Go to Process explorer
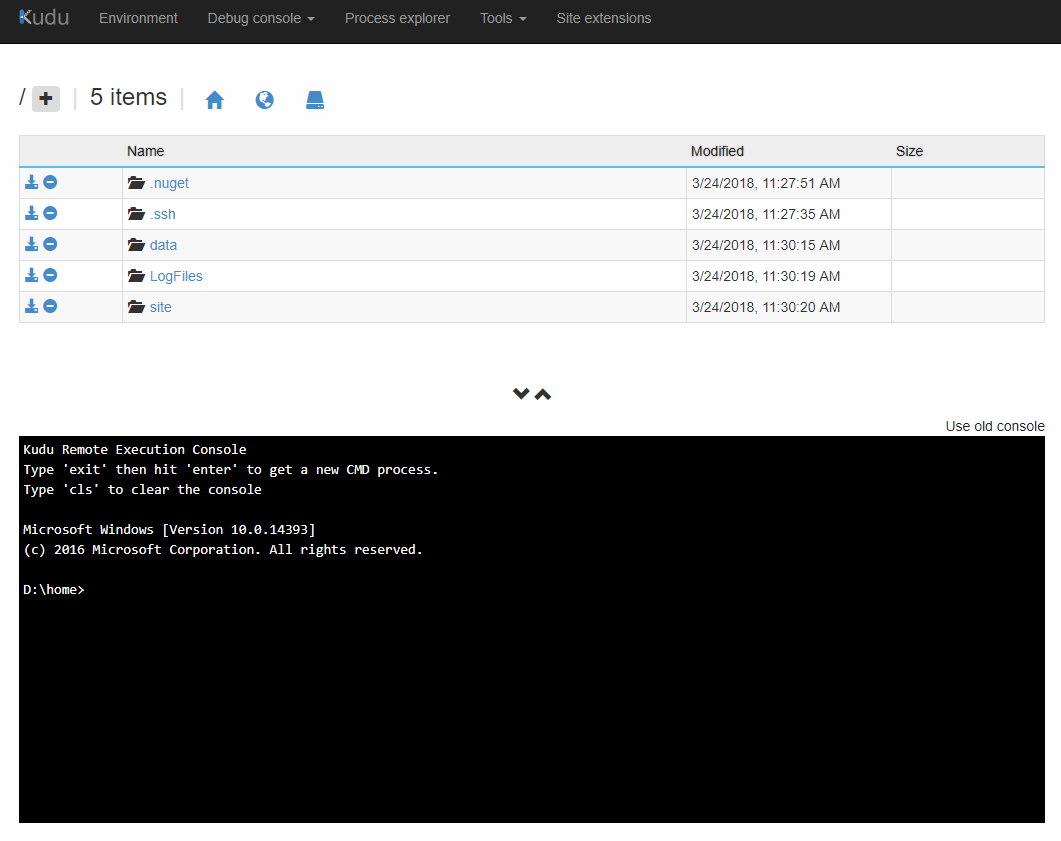The height and width of the screenshot is (841, 1061). 397,18
